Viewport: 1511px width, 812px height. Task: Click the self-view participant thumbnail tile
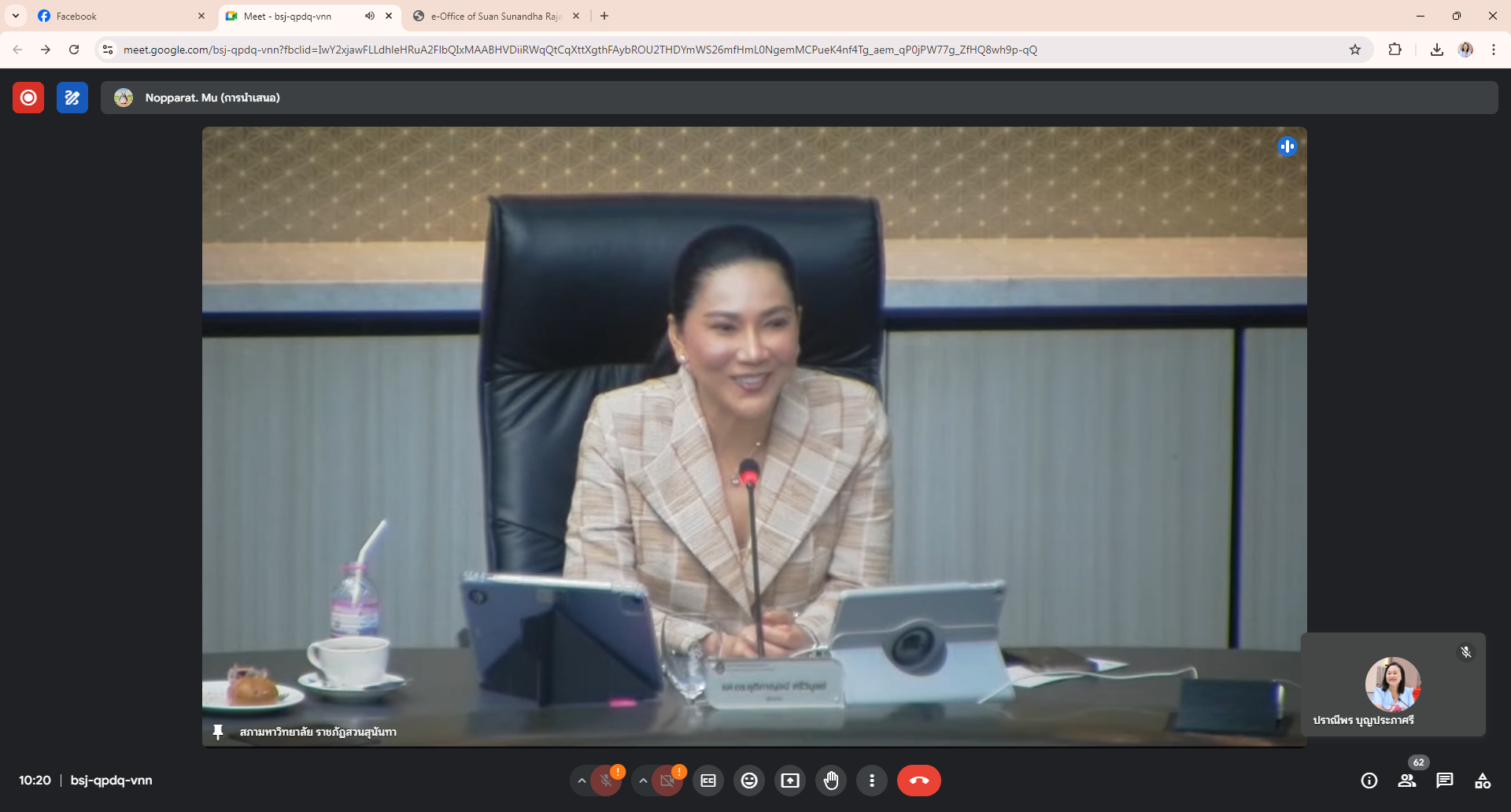pyautogui.click(x=1393, y=685)
